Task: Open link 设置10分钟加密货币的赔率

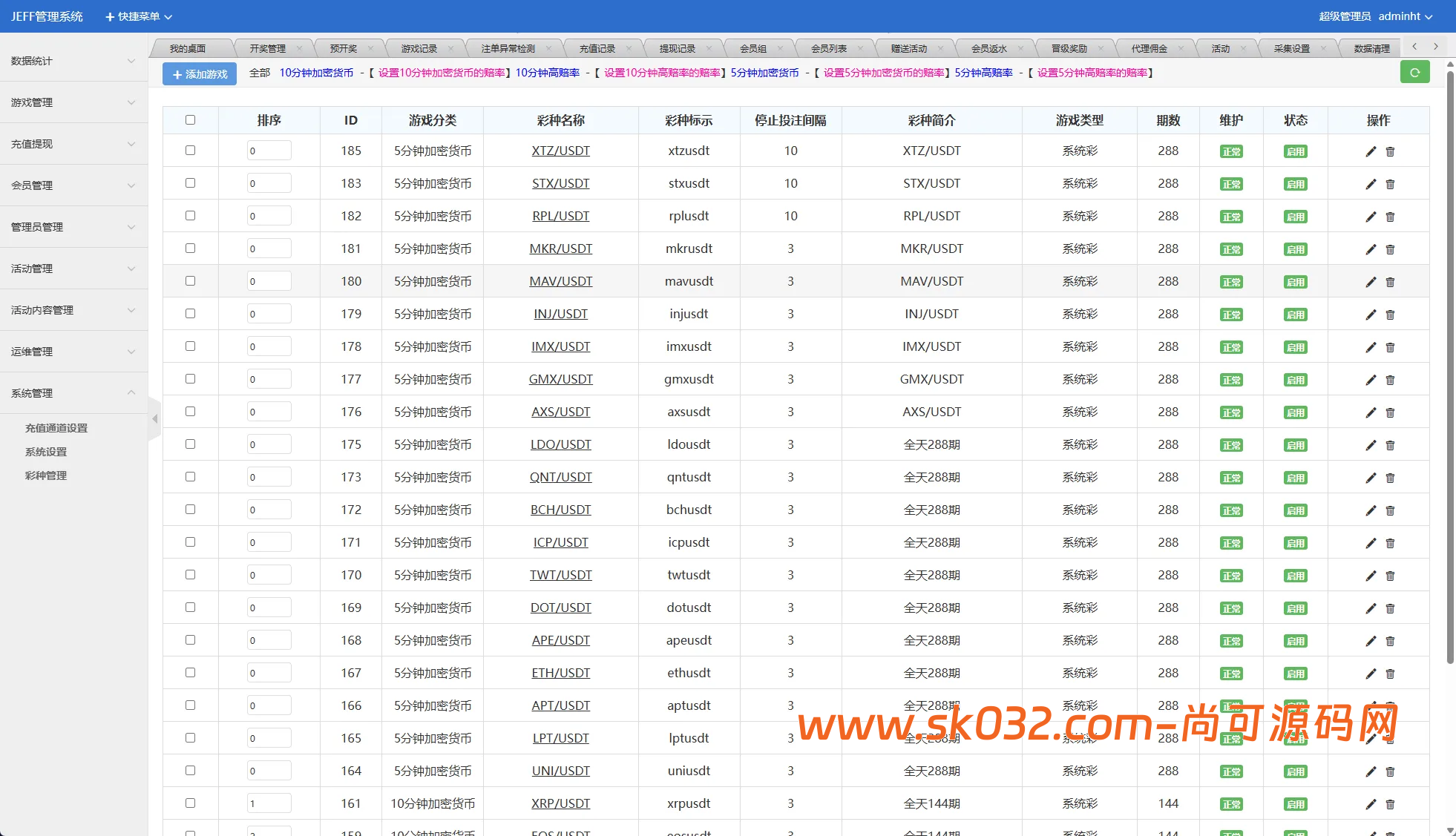Action: click(442, 73)
